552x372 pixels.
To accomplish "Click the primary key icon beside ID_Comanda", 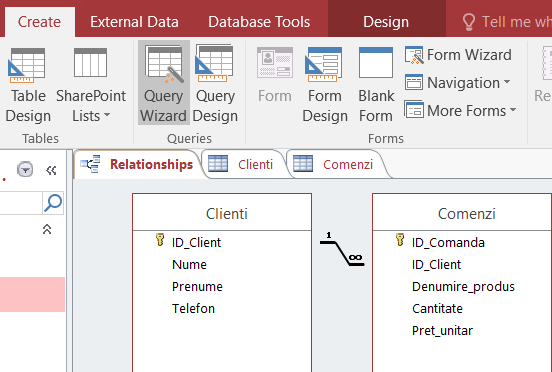I will (400, 240).
